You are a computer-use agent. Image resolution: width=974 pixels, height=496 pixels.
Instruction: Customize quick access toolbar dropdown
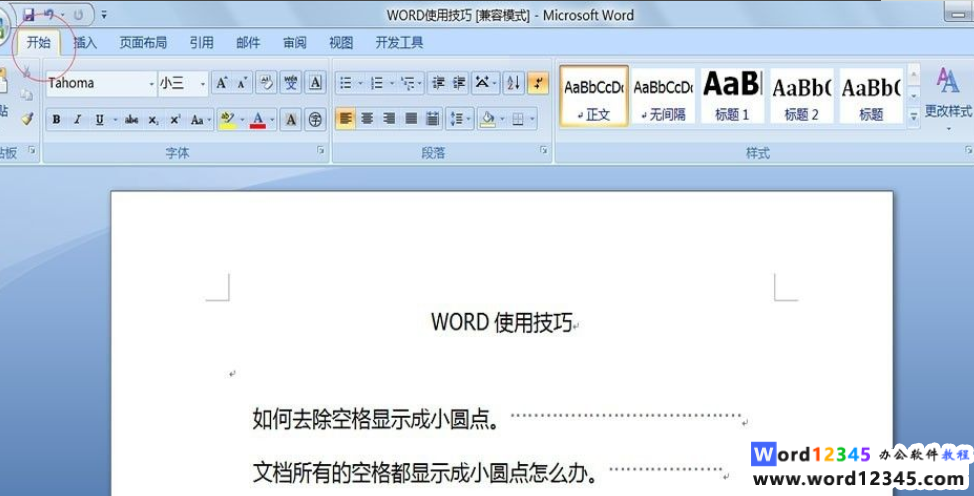[104, 15]
